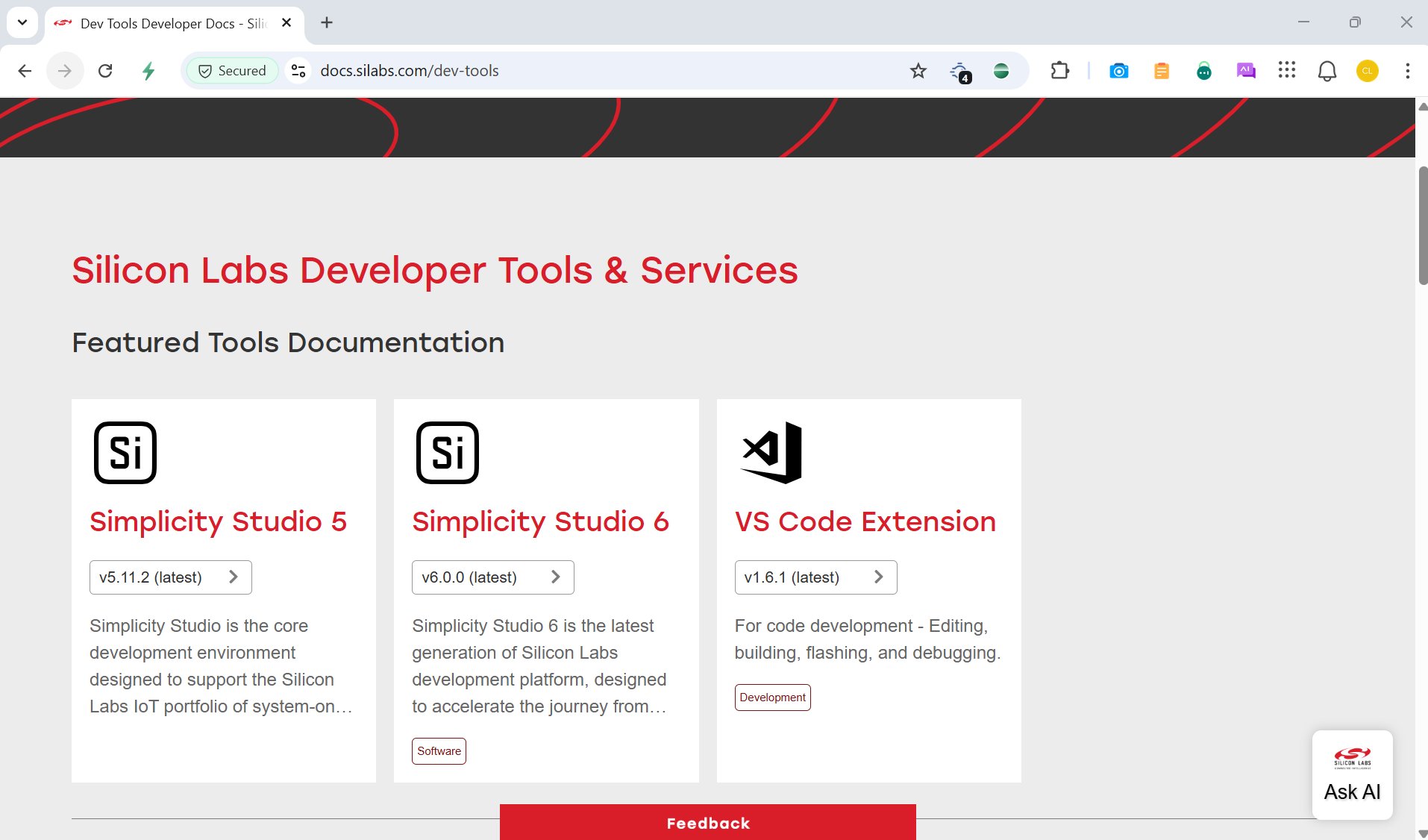Open site permission settings in address bar

pyautogui.click(x=298, y=71)
